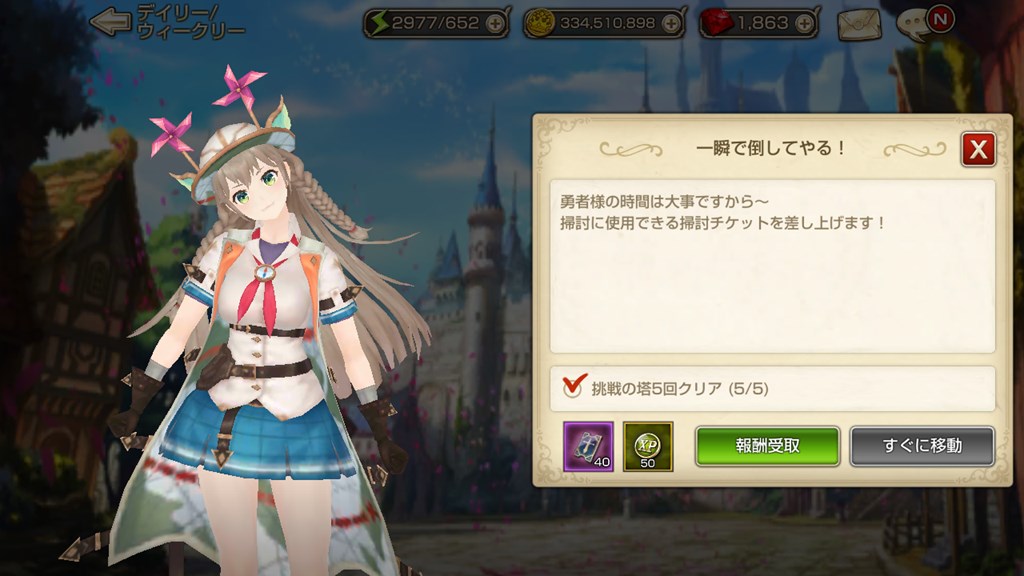Tap the gold coin currency icon
Image resolution: width=1024 pixels, height=576 pixels.
539,24
